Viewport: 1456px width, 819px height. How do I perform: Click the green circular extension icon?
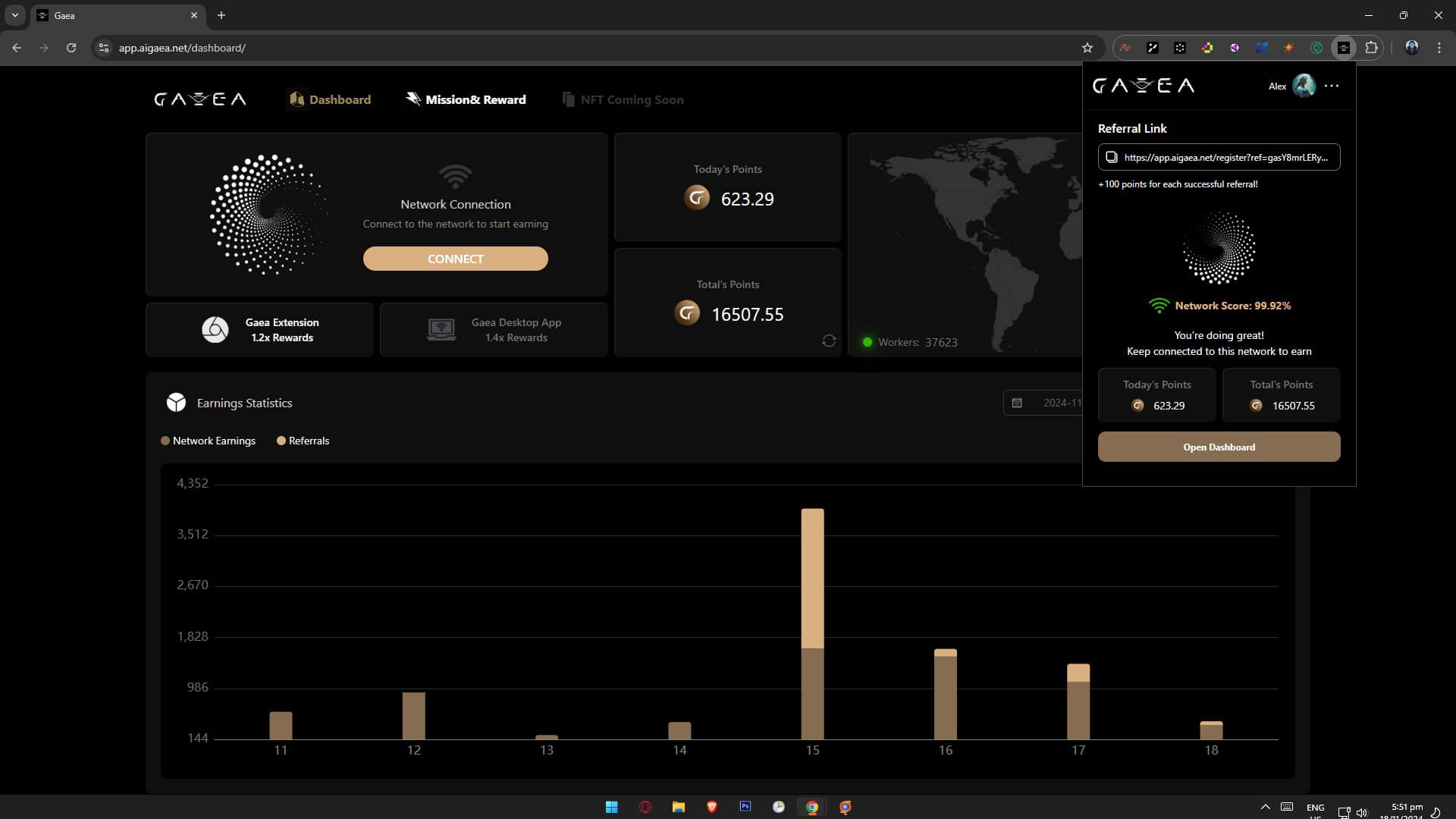(1316, 48)
